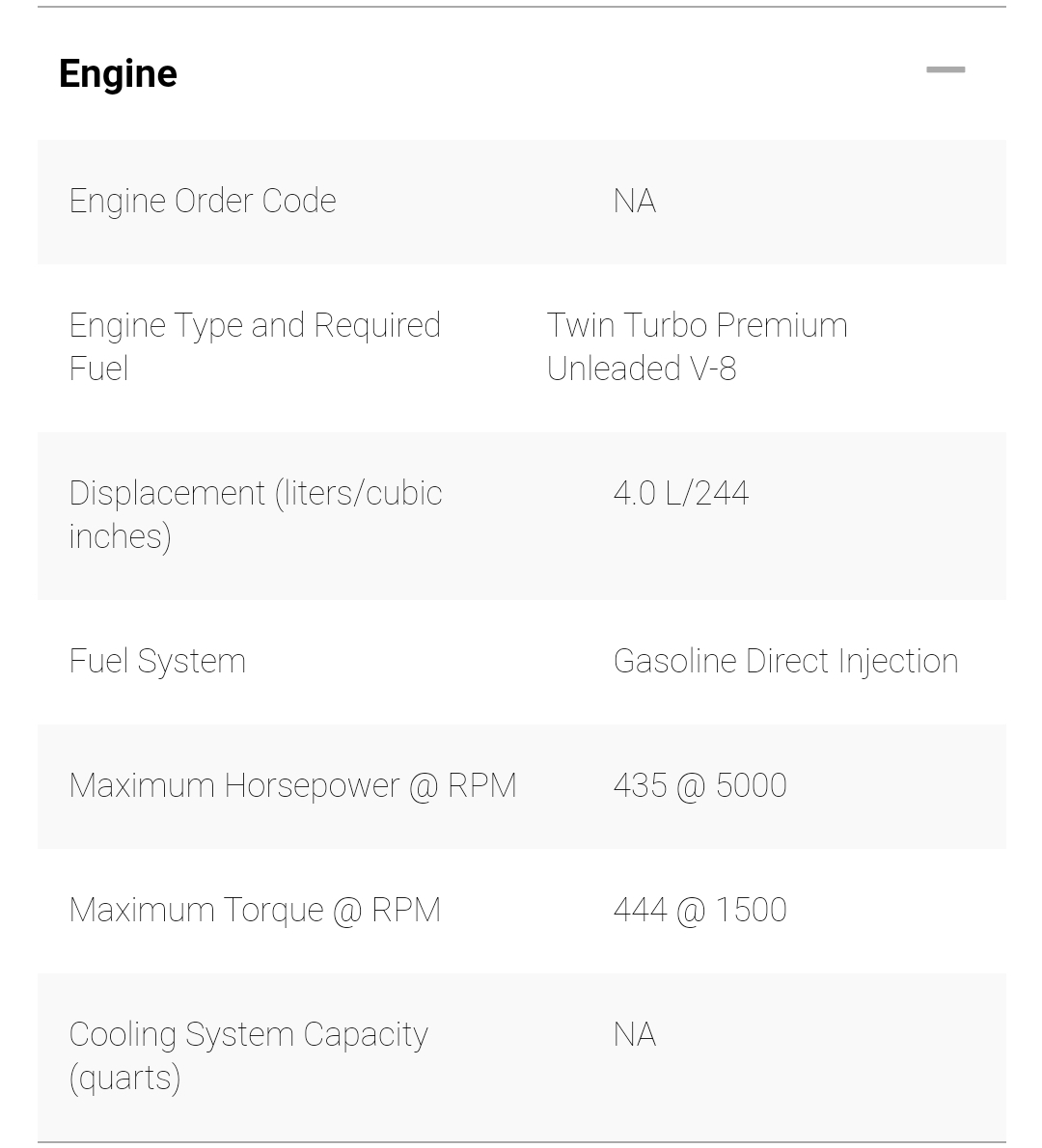Click the NA value for Cooling System Capacity
1042x1148 pixels.
[635, 1034]
